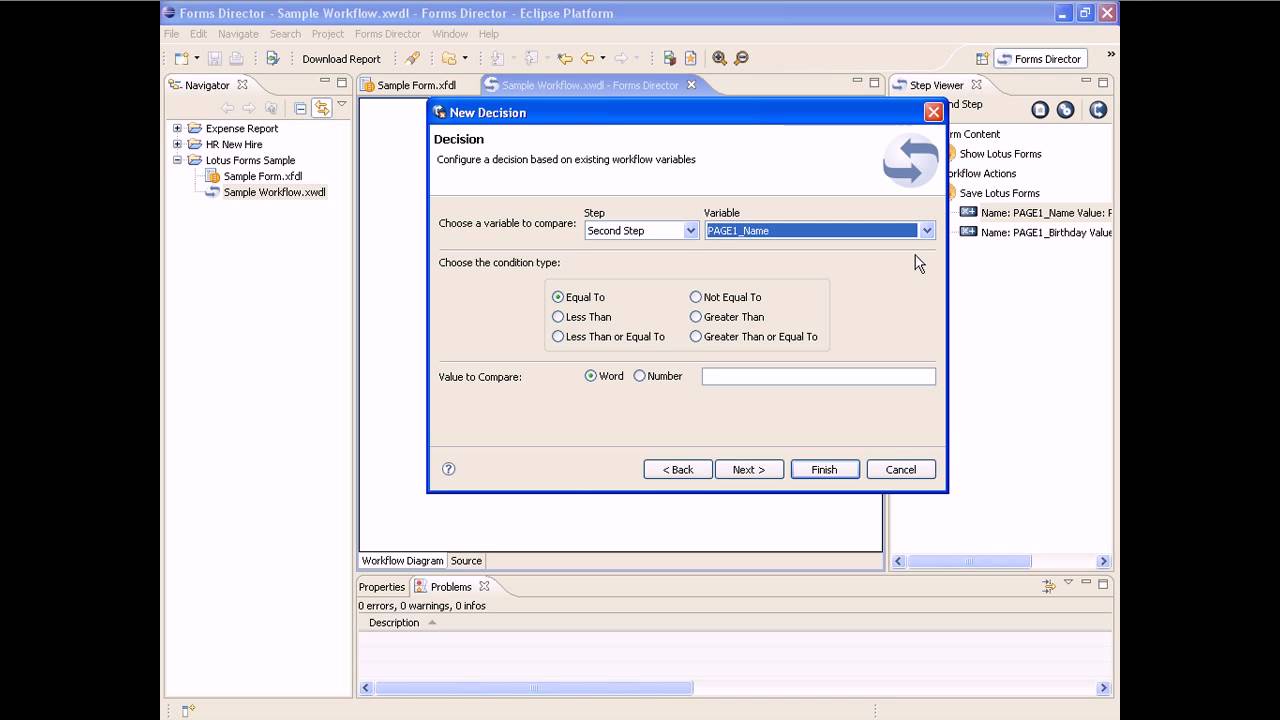The width and height of the screenshot is (1280, 720).
Task: Choose Number as value type
Action: click(640, 376)
